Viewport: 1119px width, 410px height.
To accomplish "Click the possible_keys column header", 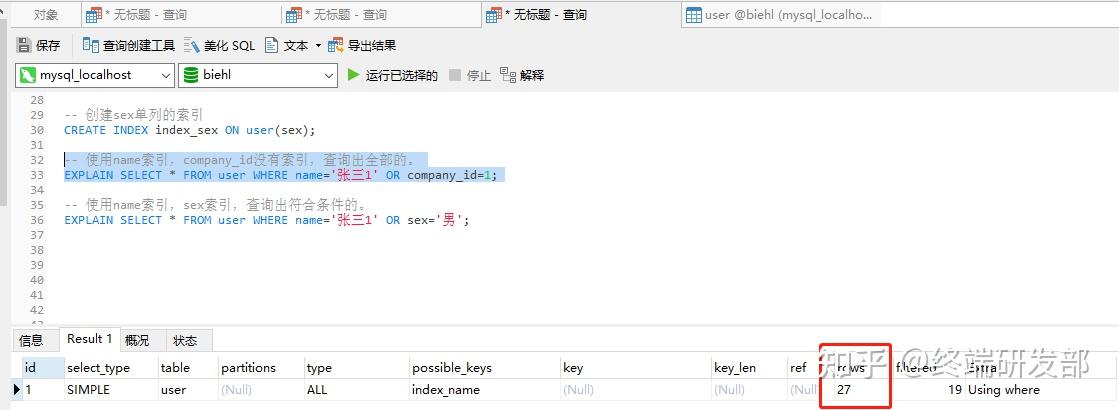I will click(485, 367).
